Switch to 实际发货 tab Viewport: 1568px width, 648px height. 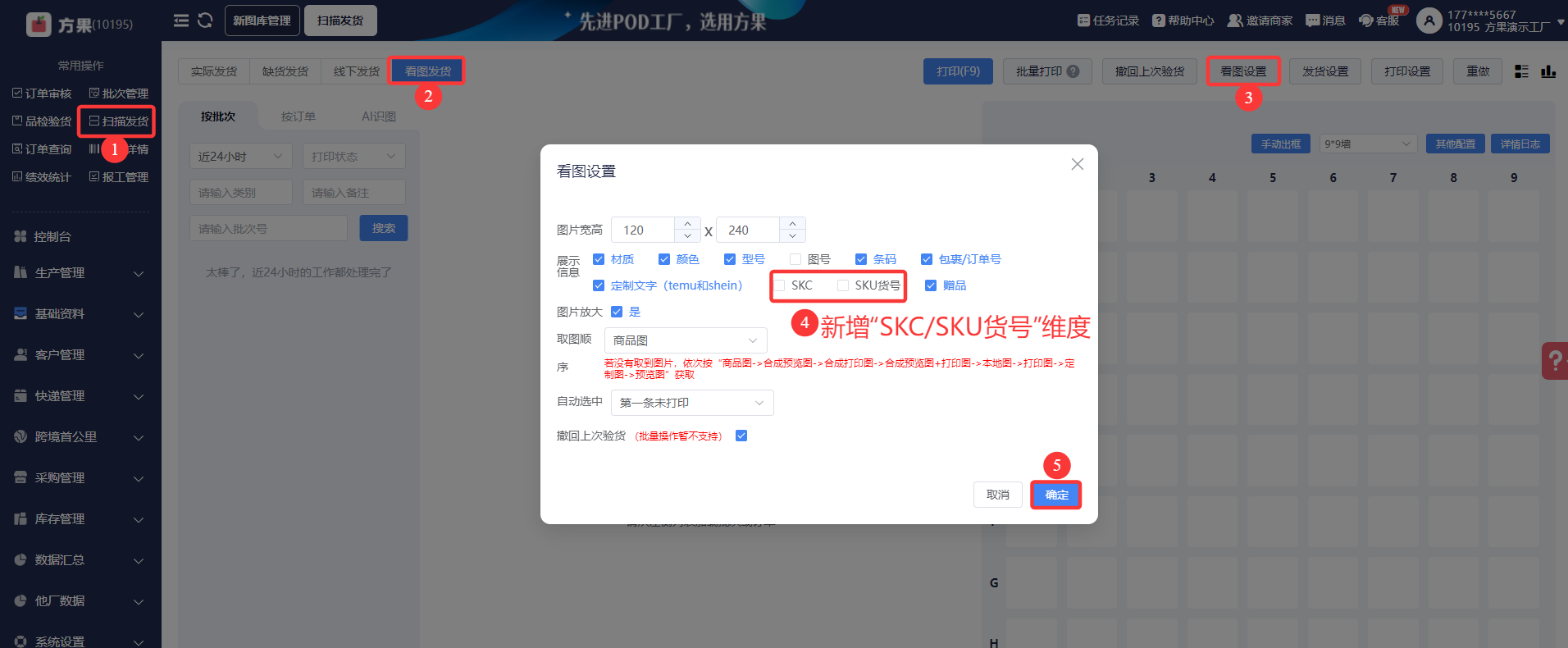click(x=214, y=71)
